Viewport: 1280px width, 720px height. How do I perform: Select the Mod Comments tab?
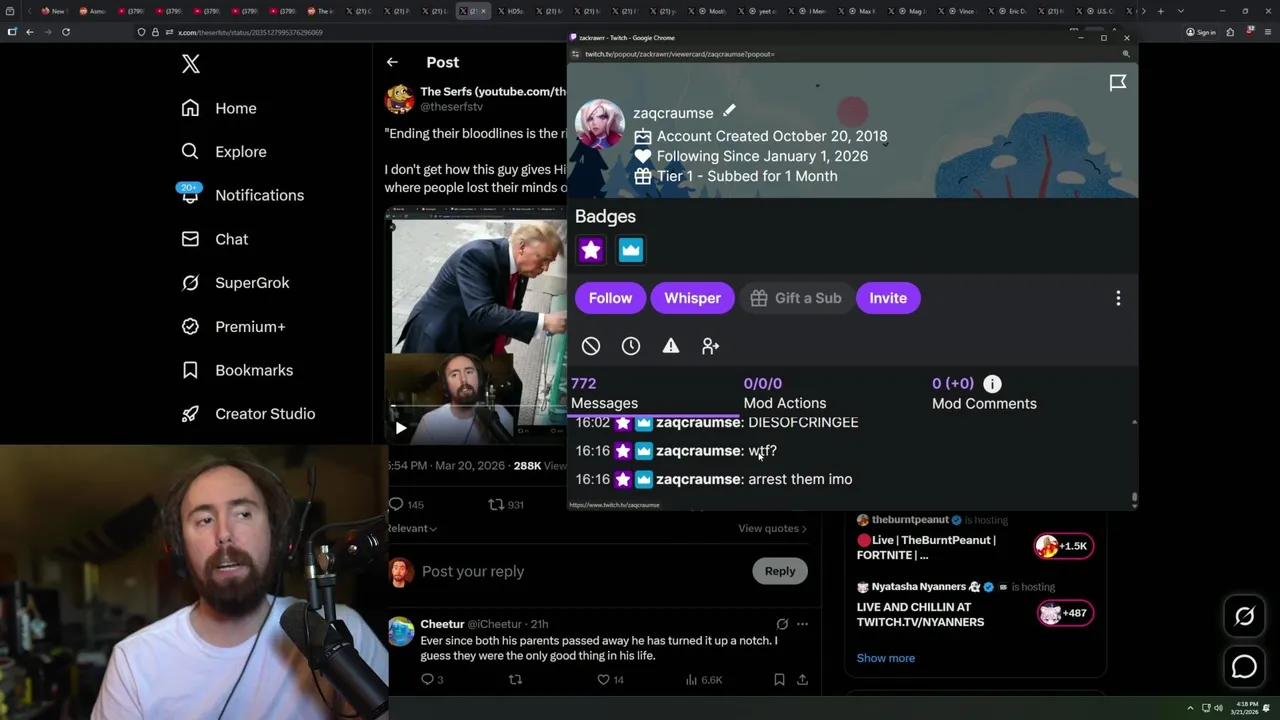(984, 393)
